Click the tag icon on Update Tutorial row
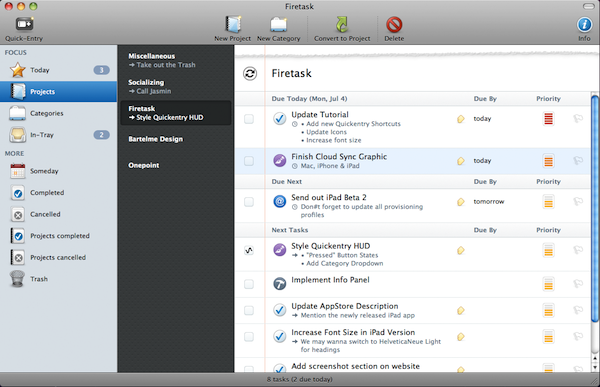This screenshot has height=387, width=600. click(461, 119)
